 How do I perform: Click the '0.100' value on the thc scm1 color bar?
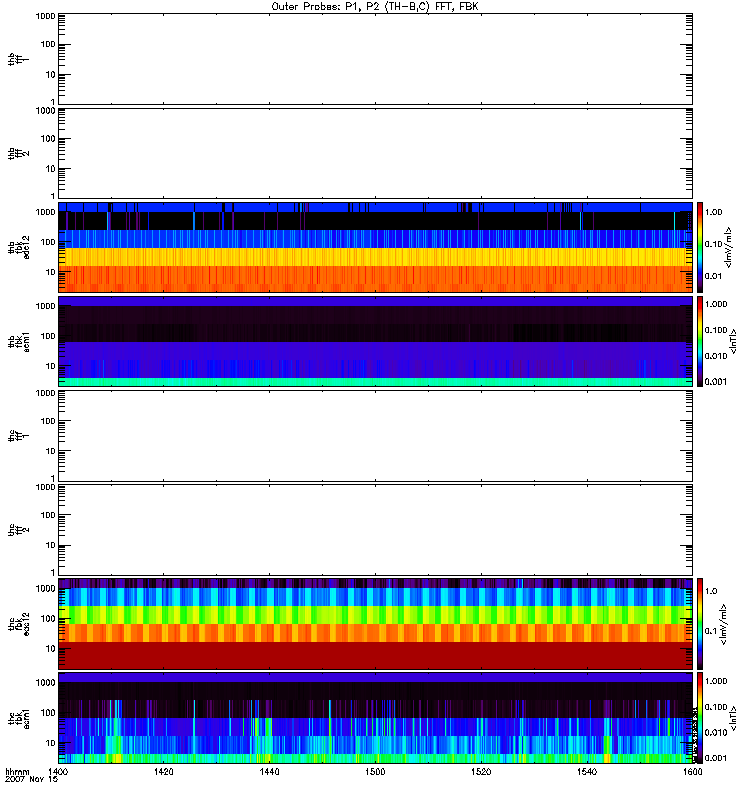(x=716, y=707)
